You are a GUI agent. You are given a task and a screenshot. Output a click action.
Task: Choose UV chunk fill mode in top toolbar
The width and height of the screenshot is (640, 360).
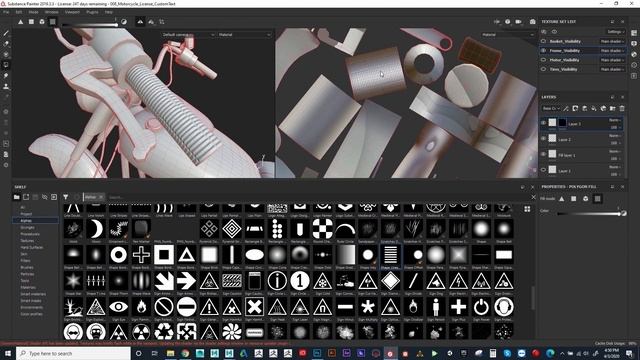(53, 22)
